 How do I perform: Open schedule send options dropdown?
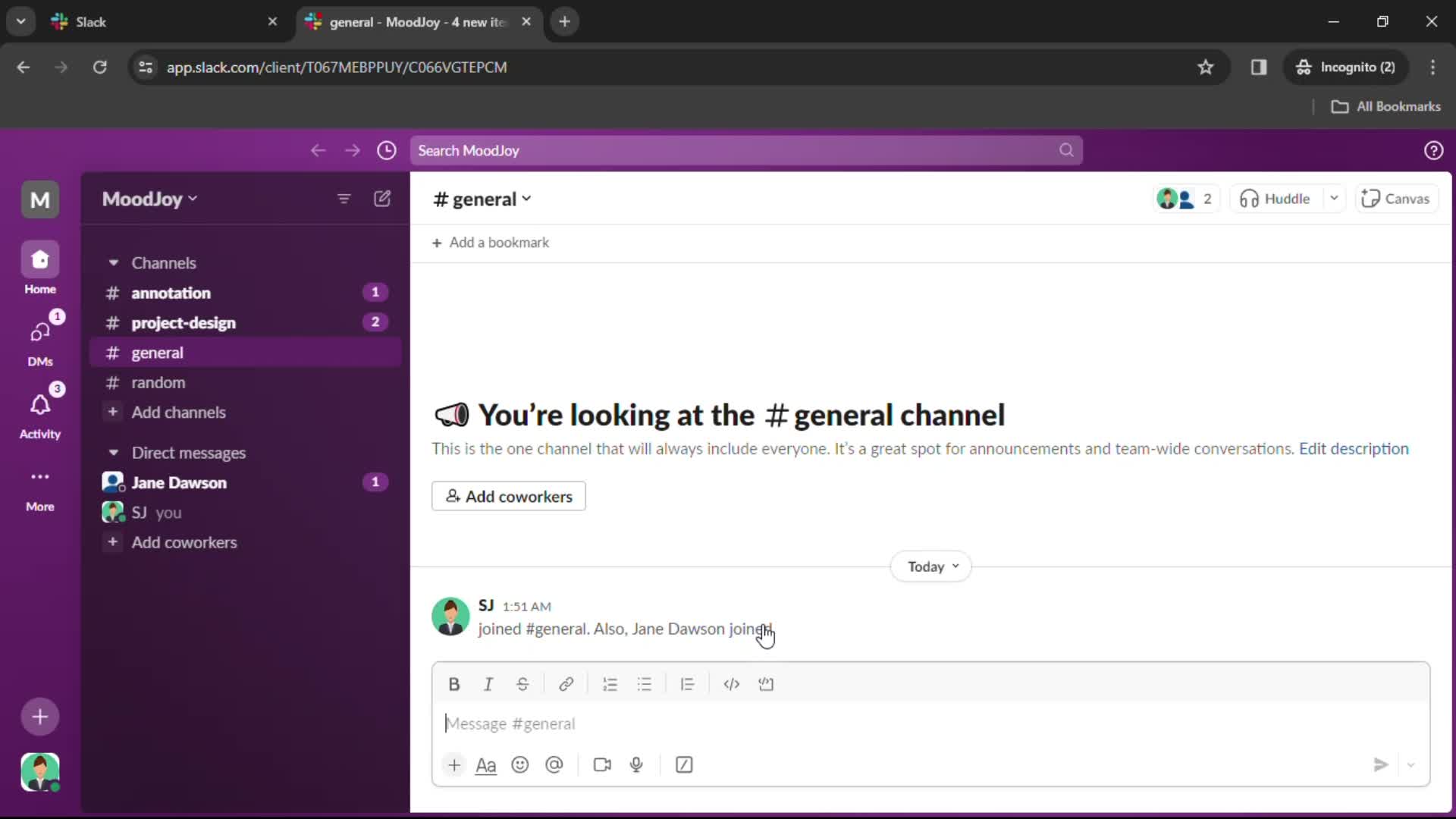pyautogui.click(x=1410, y=764)
